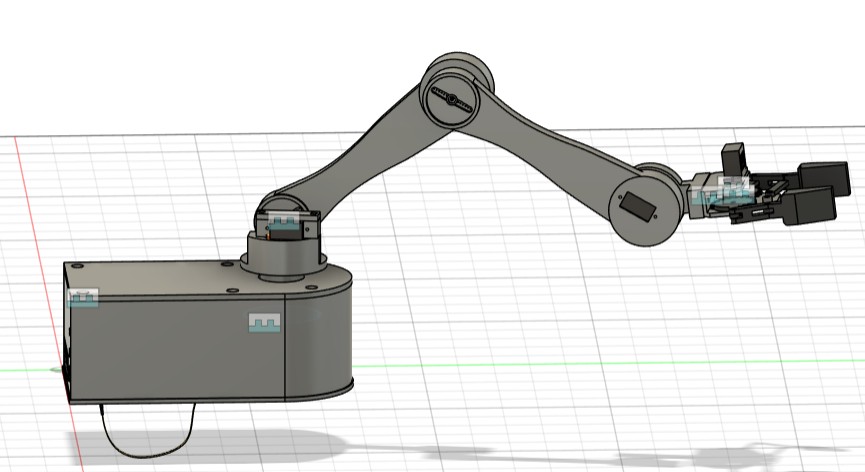Image resolution: width=865 pixels, height=472 pixels.
Task: Select the dark rectangular cutout on wrist disc
Action: (637, 206)
